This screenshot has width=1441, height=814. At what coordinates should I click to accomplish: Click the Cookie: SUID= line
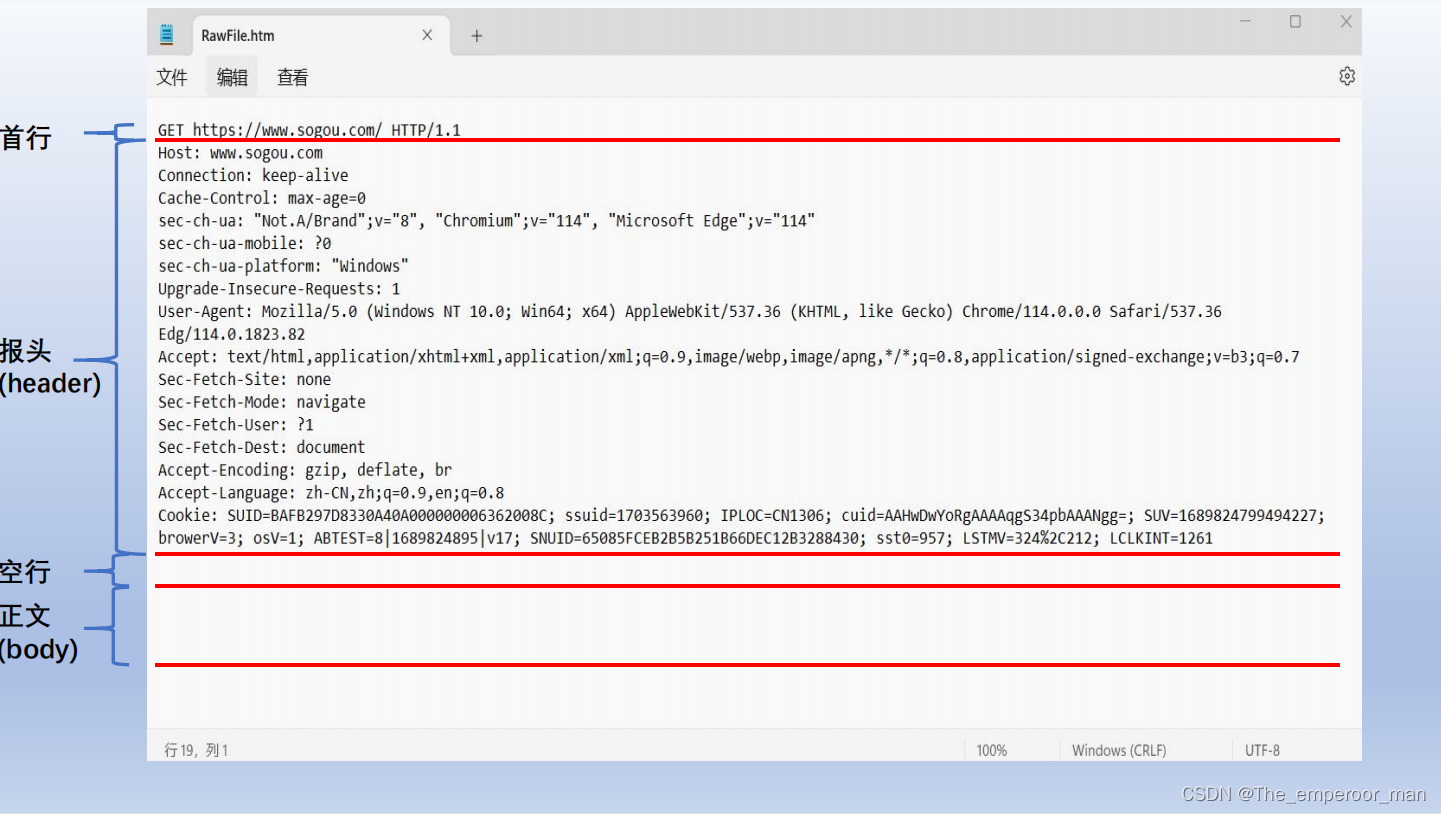(x=741, y=516)
